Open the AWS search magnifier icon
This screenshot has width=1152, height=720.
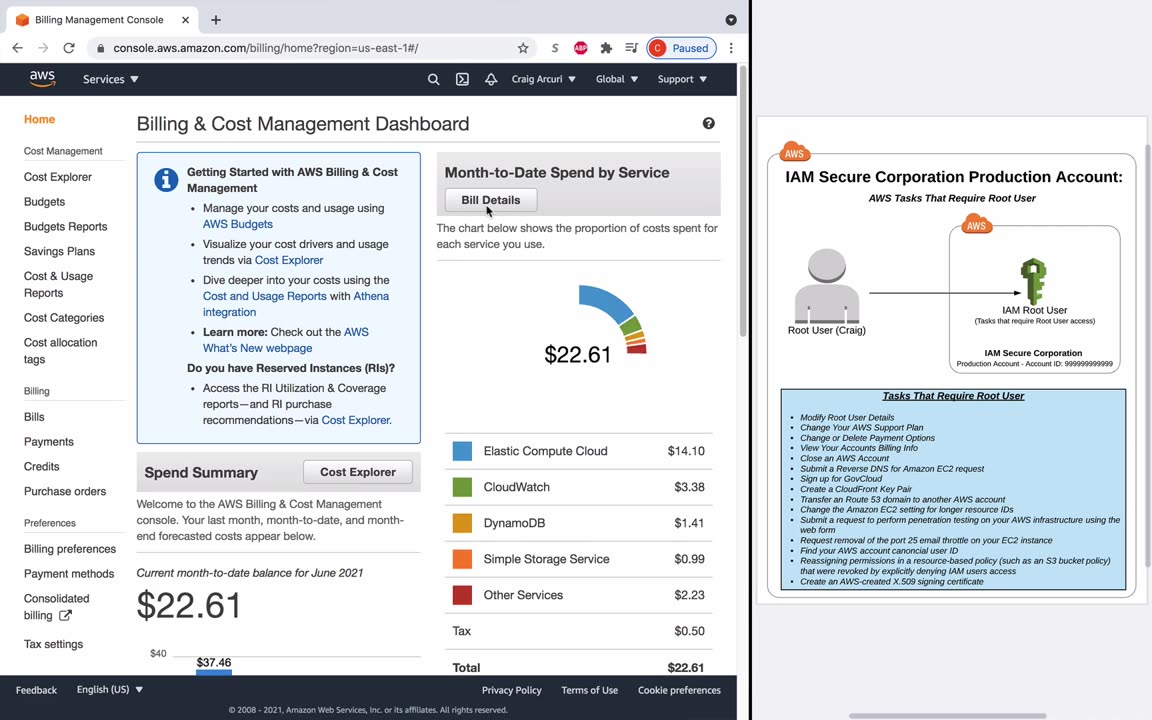433,79
